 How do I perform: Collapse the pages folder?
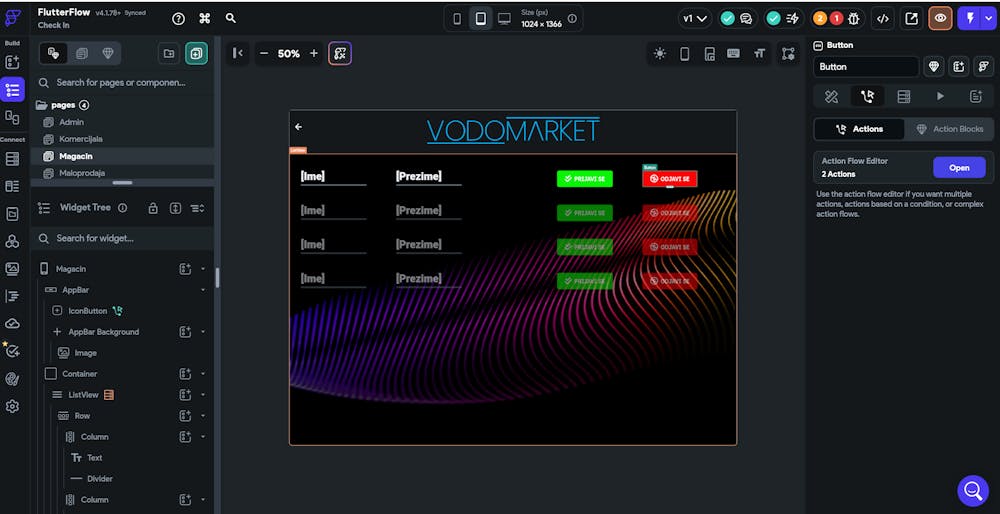(x=41, y=105)
